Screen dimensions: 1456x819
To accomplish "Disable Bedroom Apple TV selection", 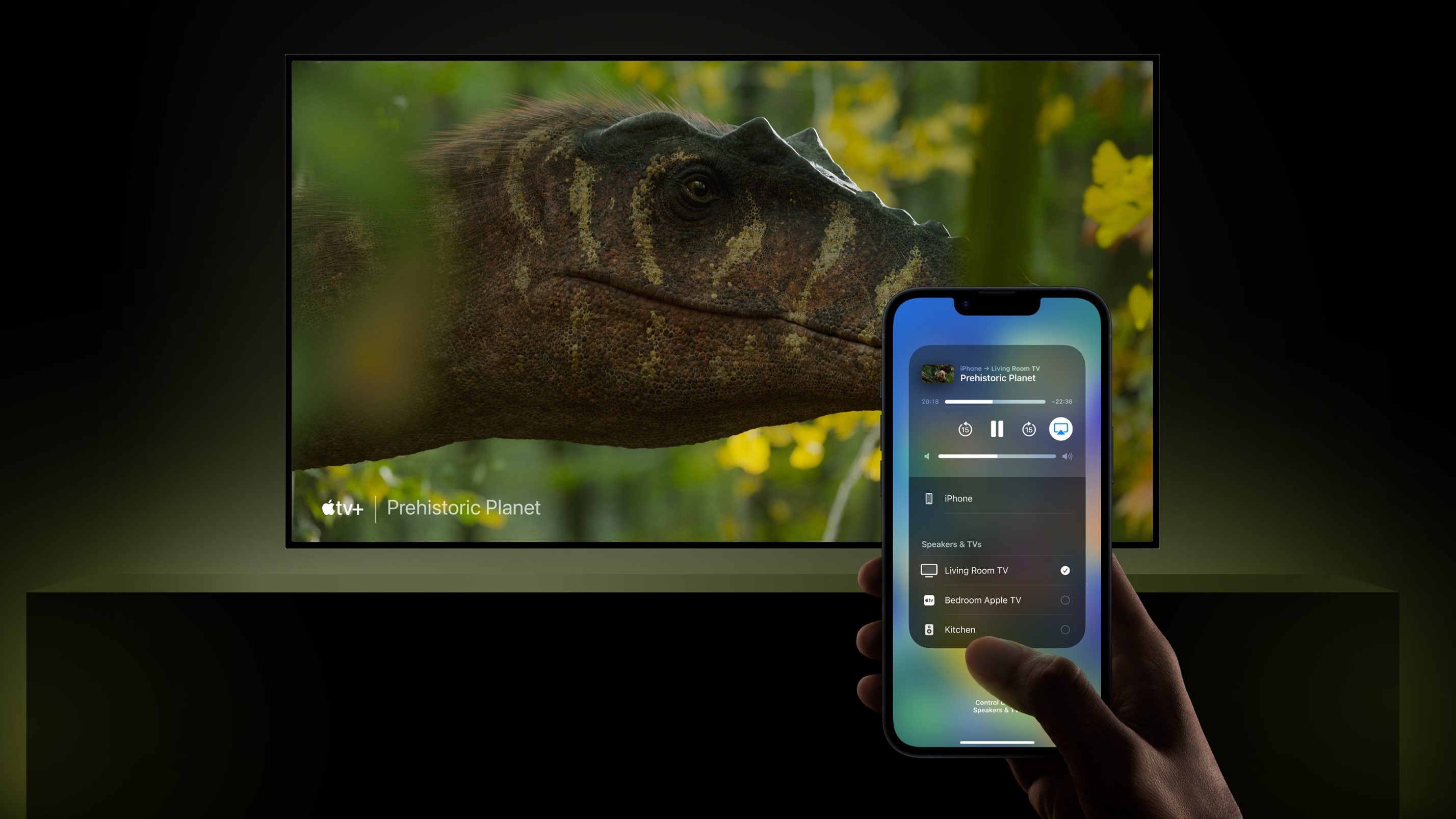I will click(1065, 599).
